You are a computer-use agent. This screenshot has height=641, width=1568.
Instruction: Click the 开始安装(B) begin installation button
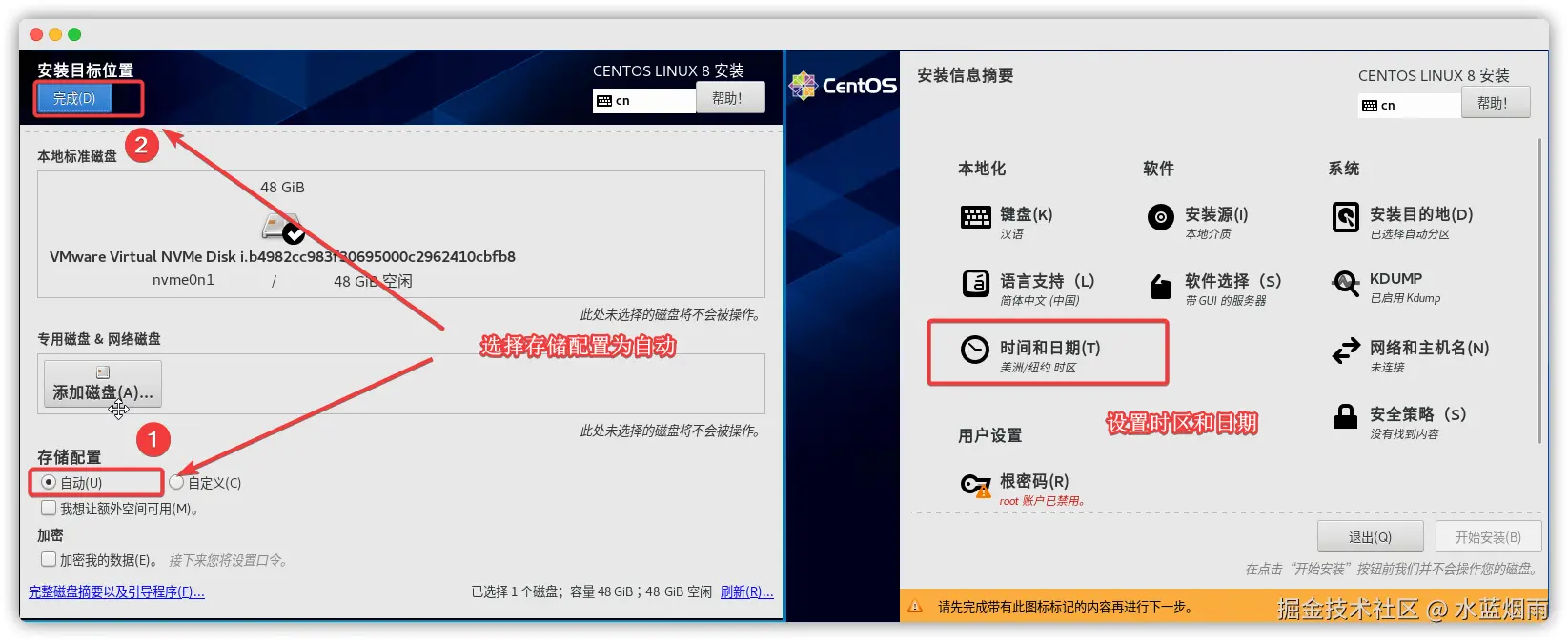1487,536
